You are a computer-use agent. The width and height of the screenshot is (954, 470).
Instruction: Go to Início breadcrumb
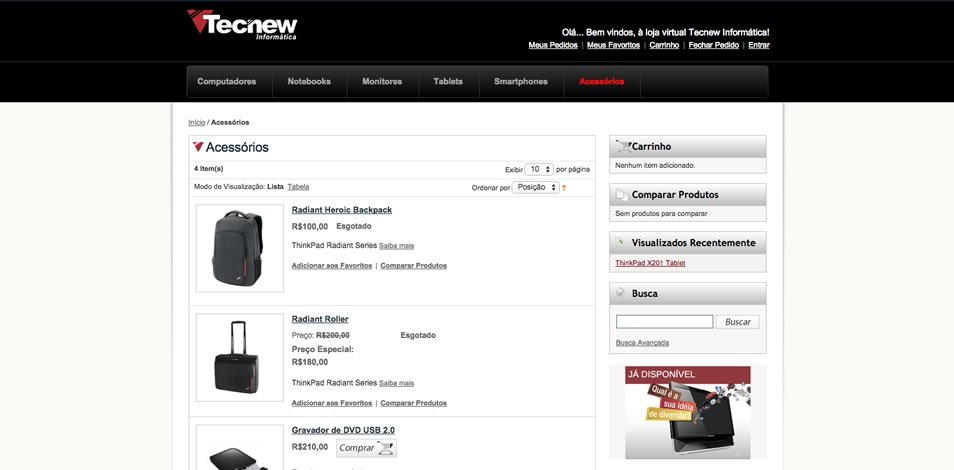[197, 122]
